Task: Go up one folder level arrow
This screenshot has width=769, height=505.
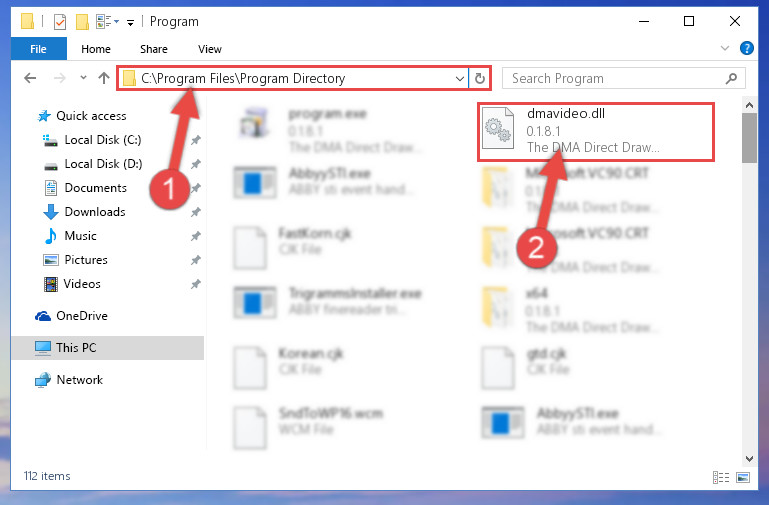Action: pos(103,78)
